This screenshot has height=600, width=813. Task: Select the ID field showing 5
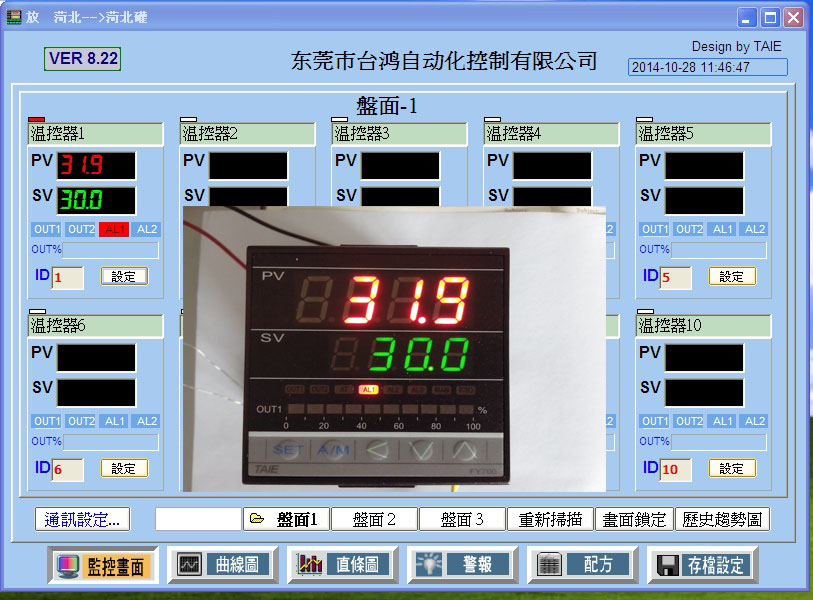click(x=676, y=277)
